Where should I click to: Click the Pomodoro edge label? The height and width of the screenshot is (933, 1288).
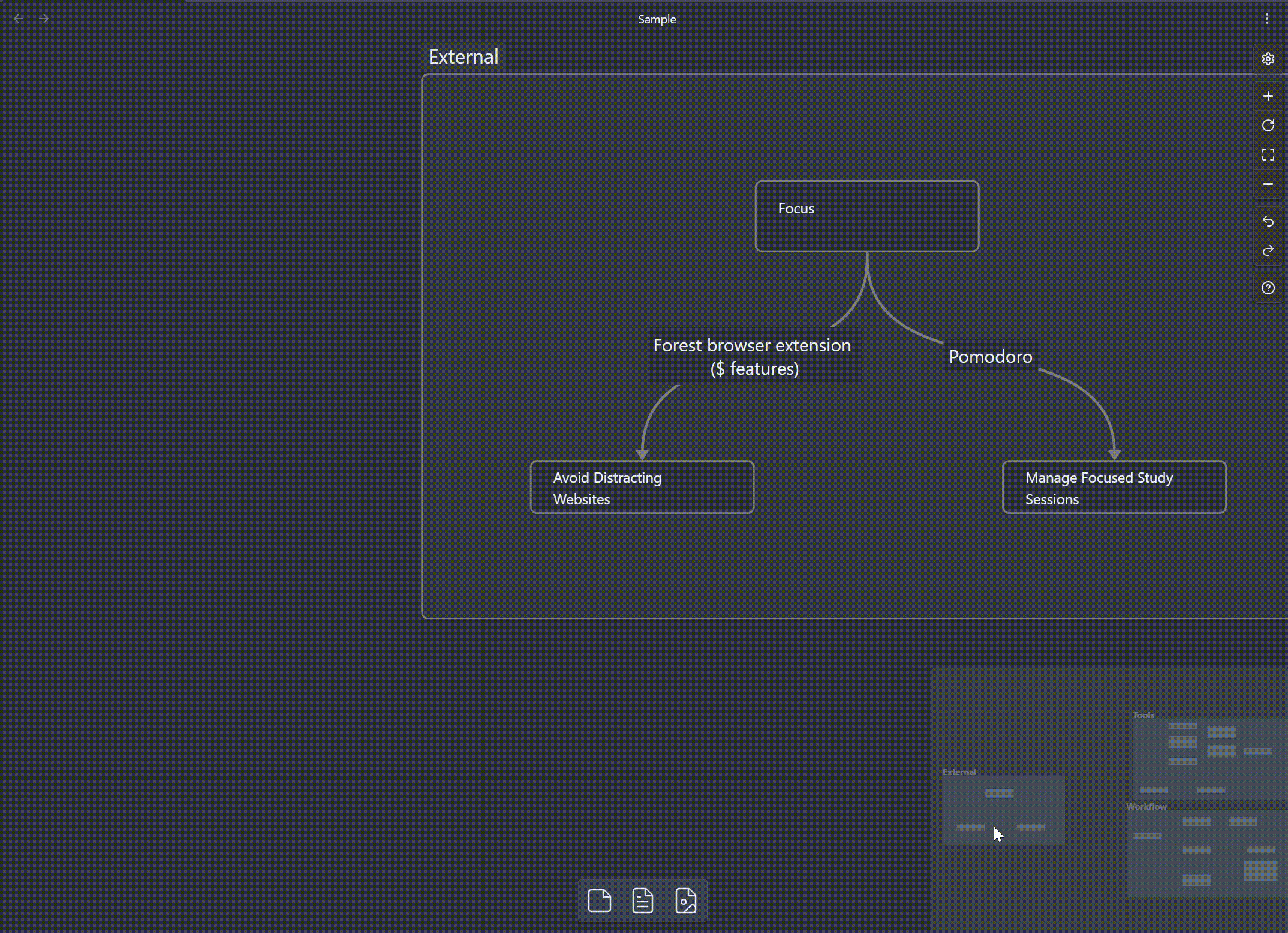coord(990,357)
